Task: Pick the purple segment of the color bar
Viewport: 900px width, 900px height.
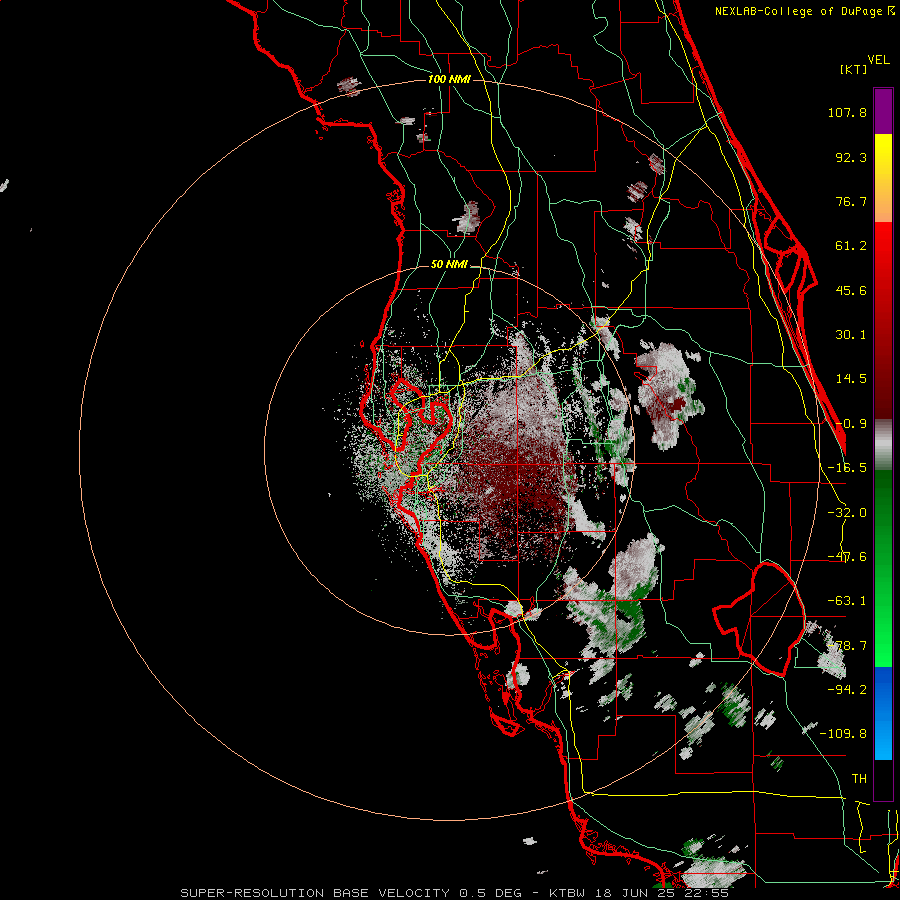Action: tap(883, 112)
